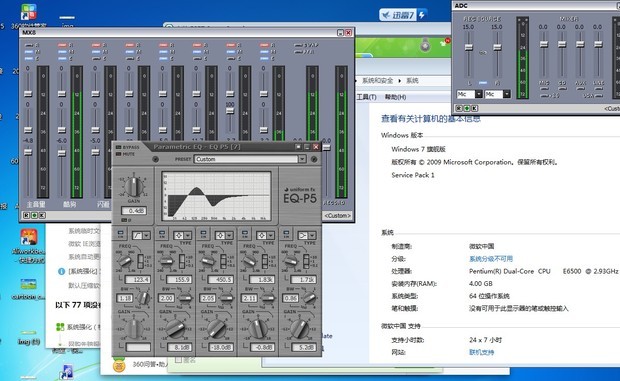Click the ADC CD mixer fader
Screen dimensions: 620x381
[562, 44]
